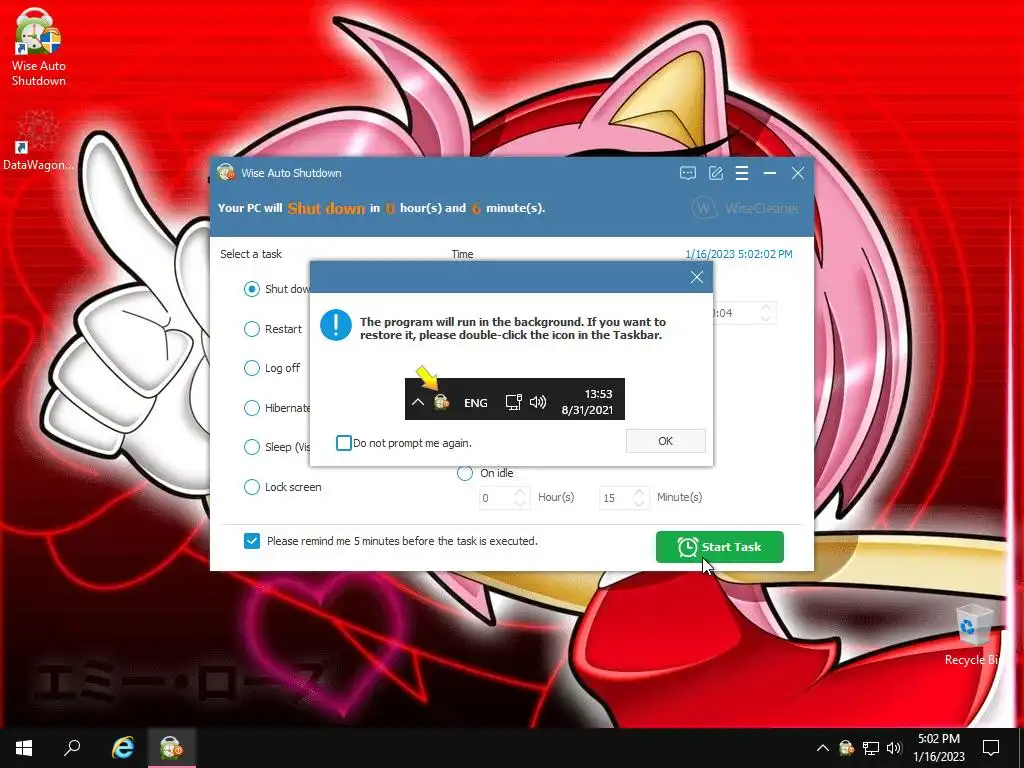
Task: Open the taskbar clock and date
Action: (x=938, y=748)
